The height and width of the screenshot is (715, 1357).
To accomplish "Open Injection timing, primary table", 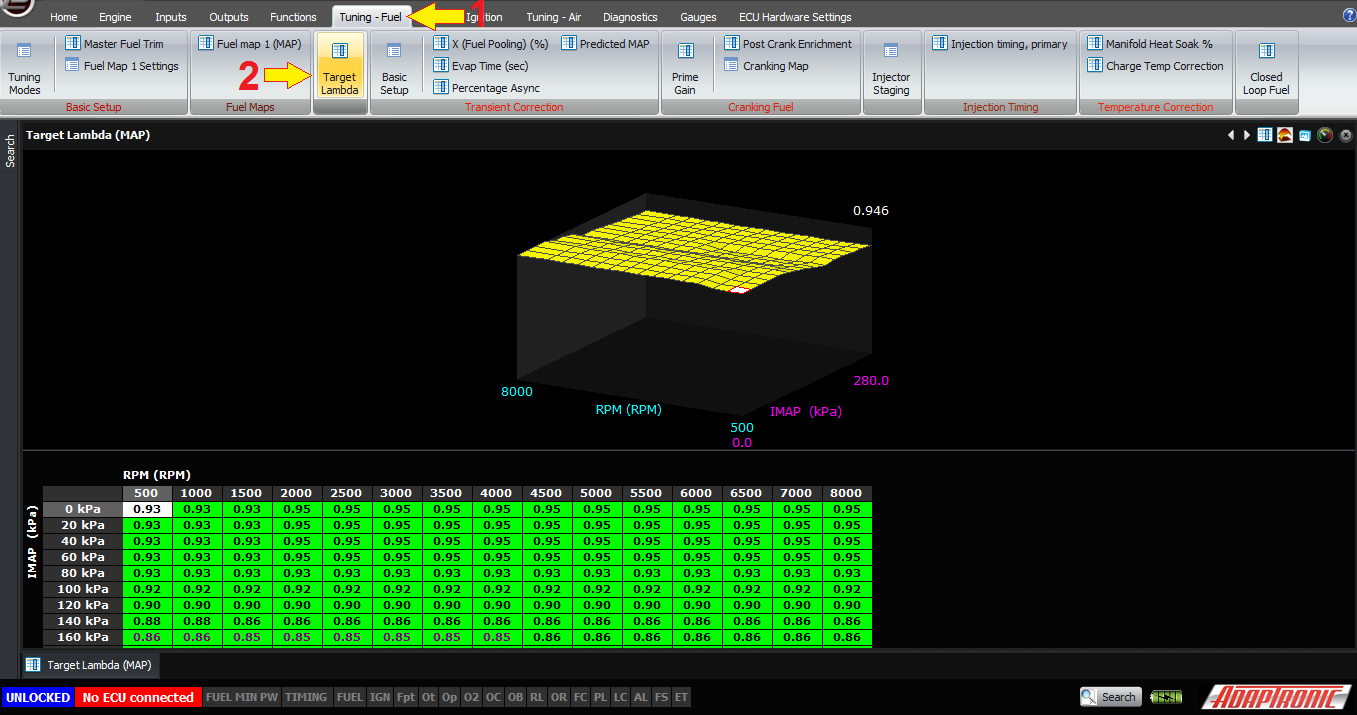I will click(x=999, y=44).
